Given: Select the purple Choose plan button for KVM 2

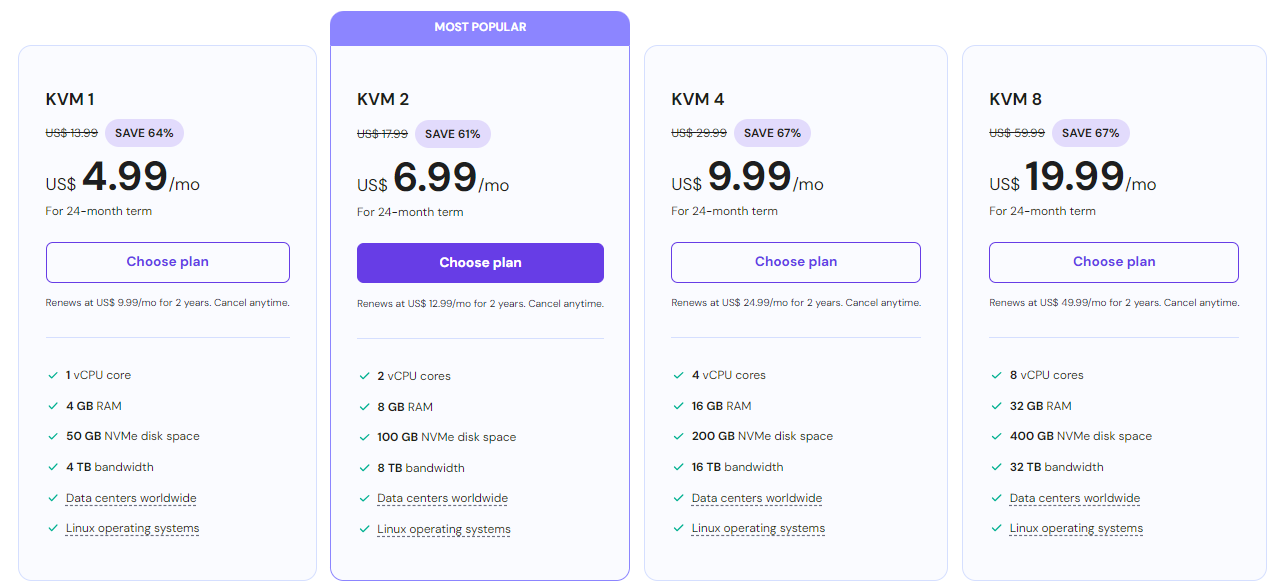Looking at the screenshot, I should [x=480, y=263].
